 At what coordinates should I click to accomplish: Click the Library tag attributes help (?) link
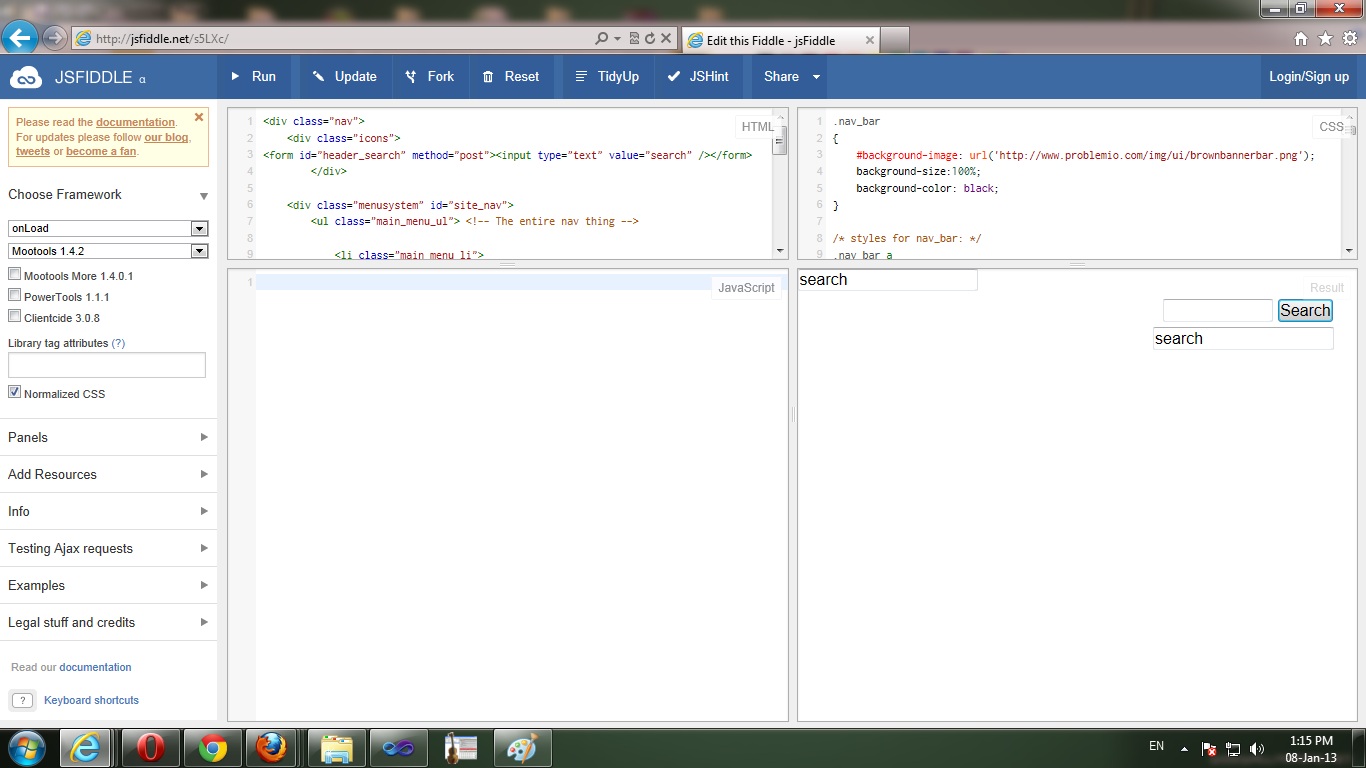[x=118, y=343]
